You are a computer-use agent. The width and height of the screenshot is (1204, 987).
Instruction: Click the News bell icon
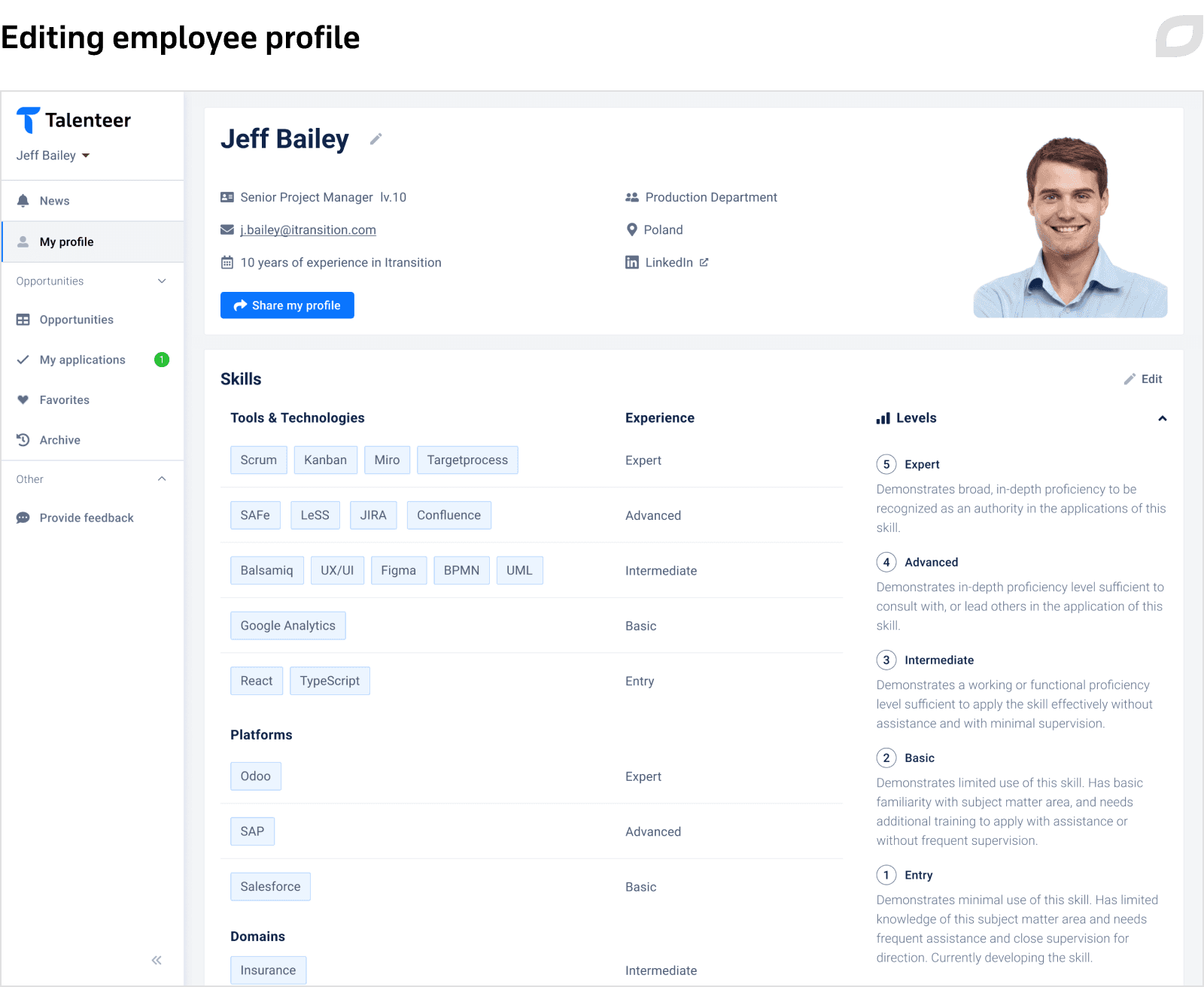pos(23,201)
